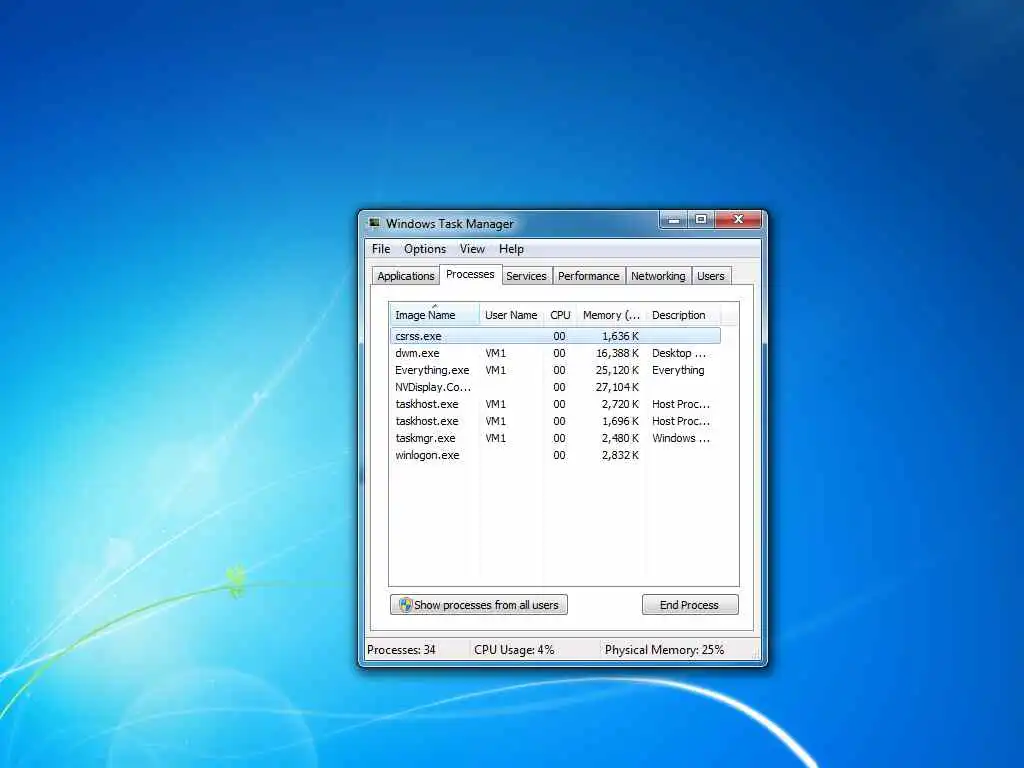Maximize the Windows Task Manager window

tap(701, 220)
